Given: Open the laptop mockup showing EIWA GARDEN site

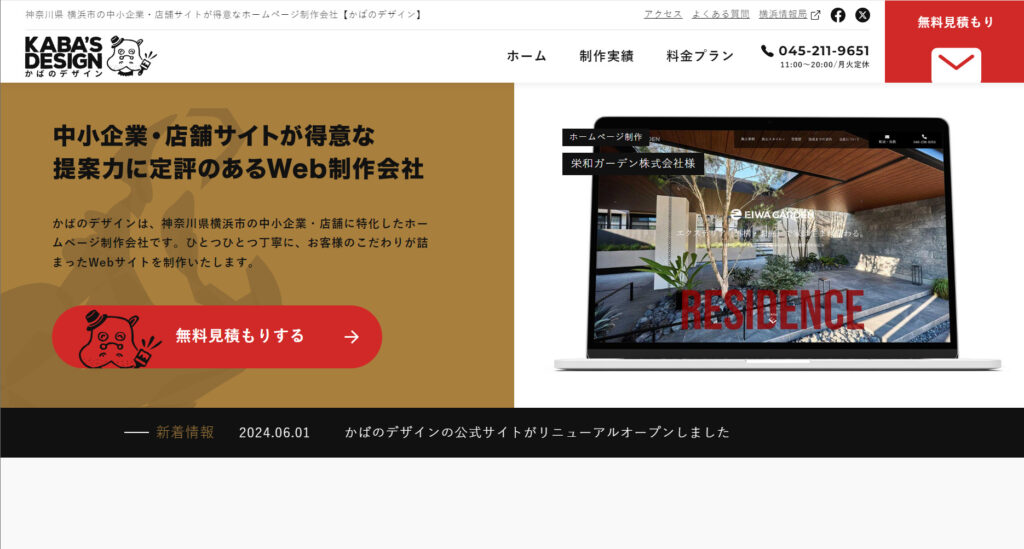Looking at the screenshot, I should (777, 243).
